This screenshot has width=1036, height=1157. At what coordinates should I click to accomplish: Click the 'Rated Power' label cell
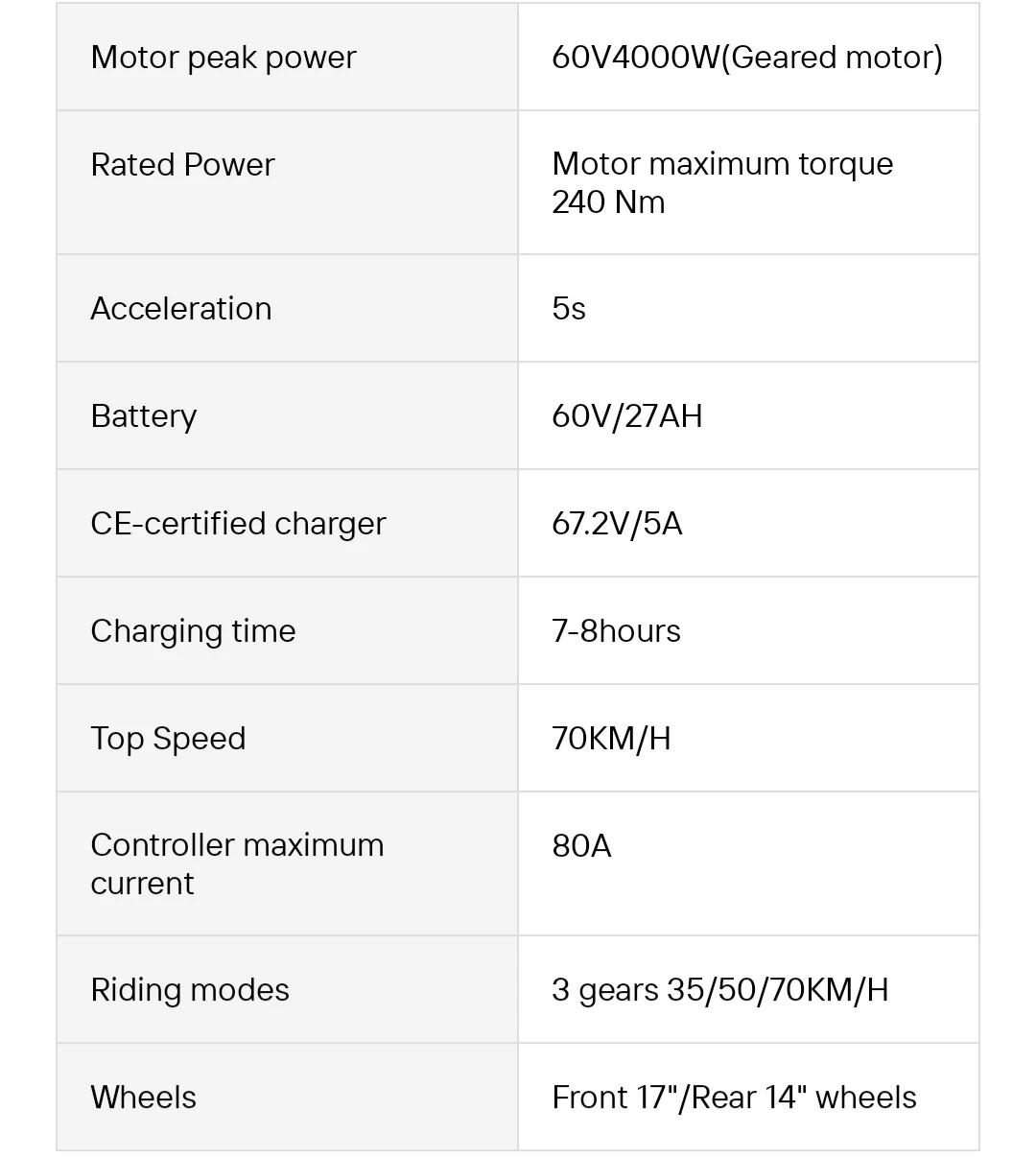point(182,165)
